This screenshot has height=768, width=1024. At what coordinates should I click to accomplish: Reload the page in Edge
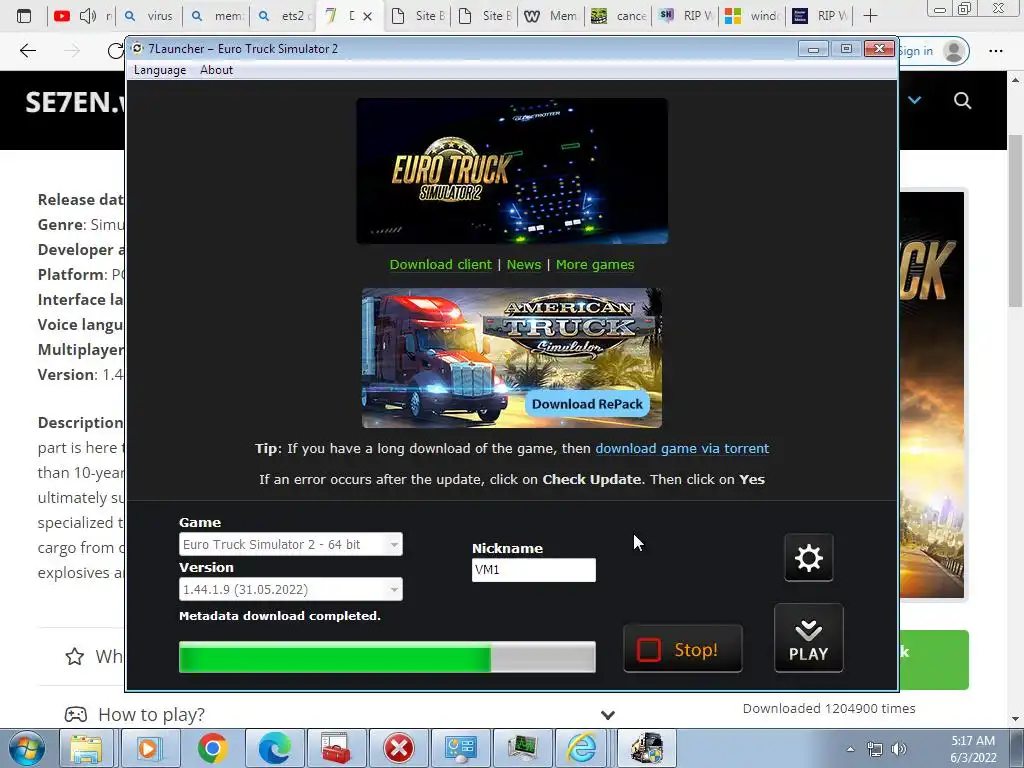(x=116, y=51)
